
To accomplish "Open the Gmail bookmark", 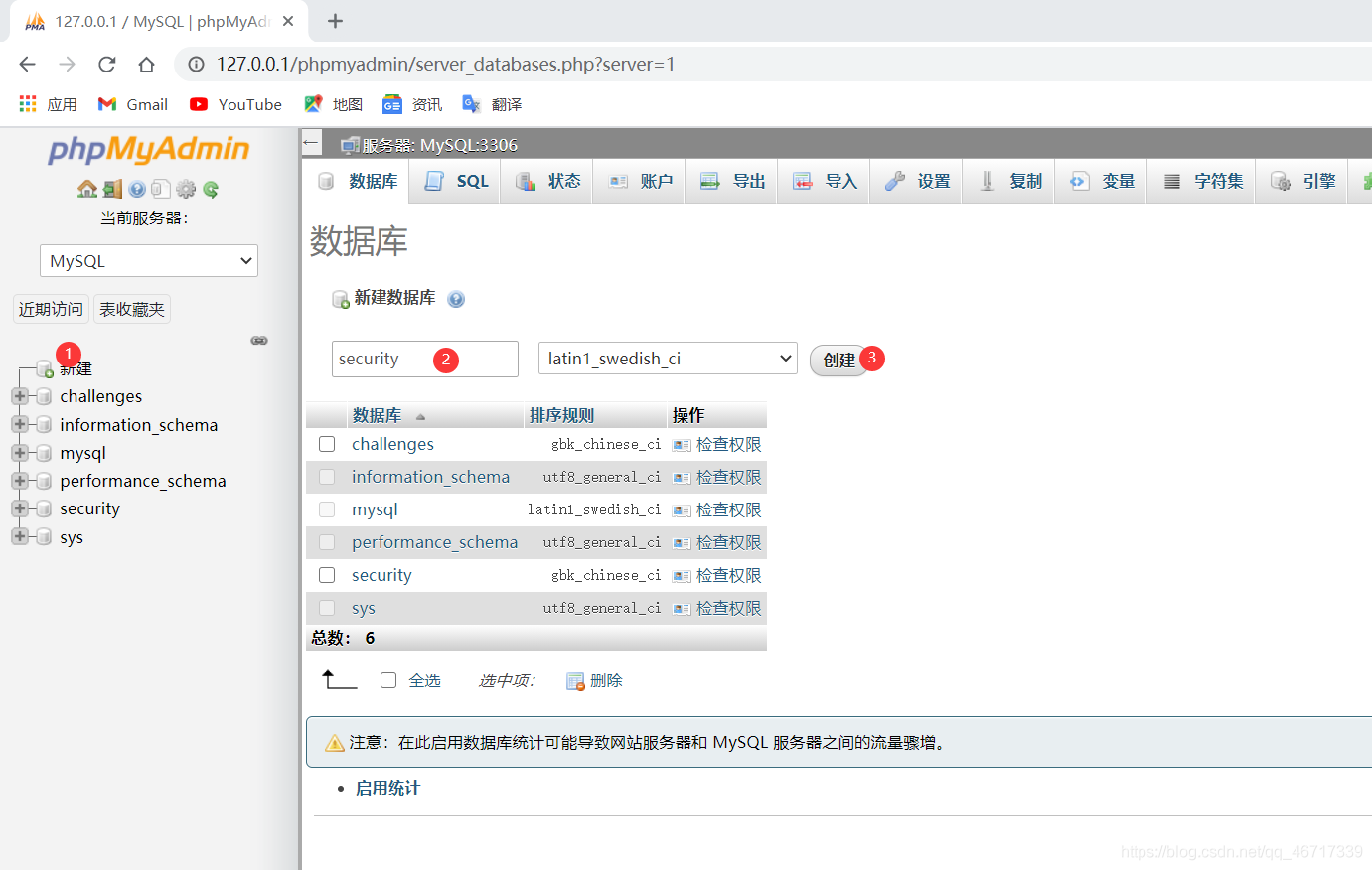I will pyautogui.click(x=133, y=104).
